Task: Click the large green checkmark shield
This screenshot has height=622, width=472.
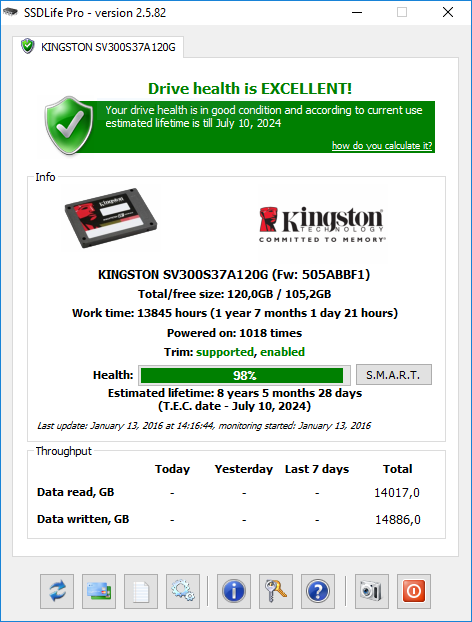Action: point(69,125)
